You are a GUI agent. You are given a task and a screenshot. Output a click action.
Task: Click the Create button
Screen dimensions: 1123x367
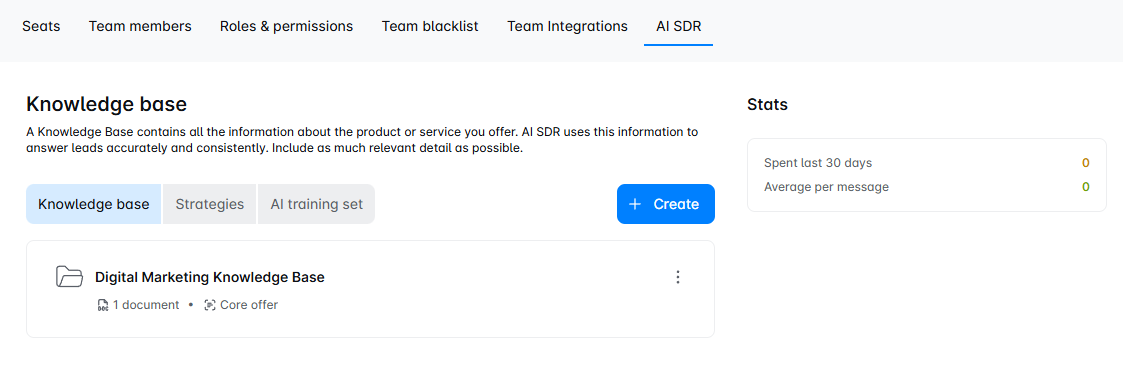click(x=665, y=204)
